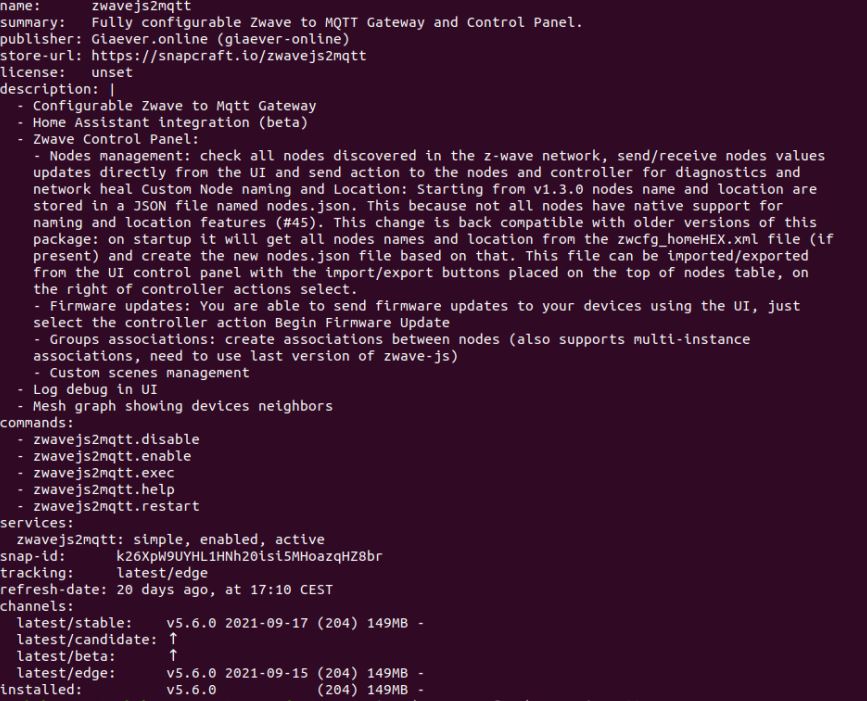Viewport: 867px width, 701px height.
Task: Click the snapcraft.io store URL
Action: (x=228, y=55)
